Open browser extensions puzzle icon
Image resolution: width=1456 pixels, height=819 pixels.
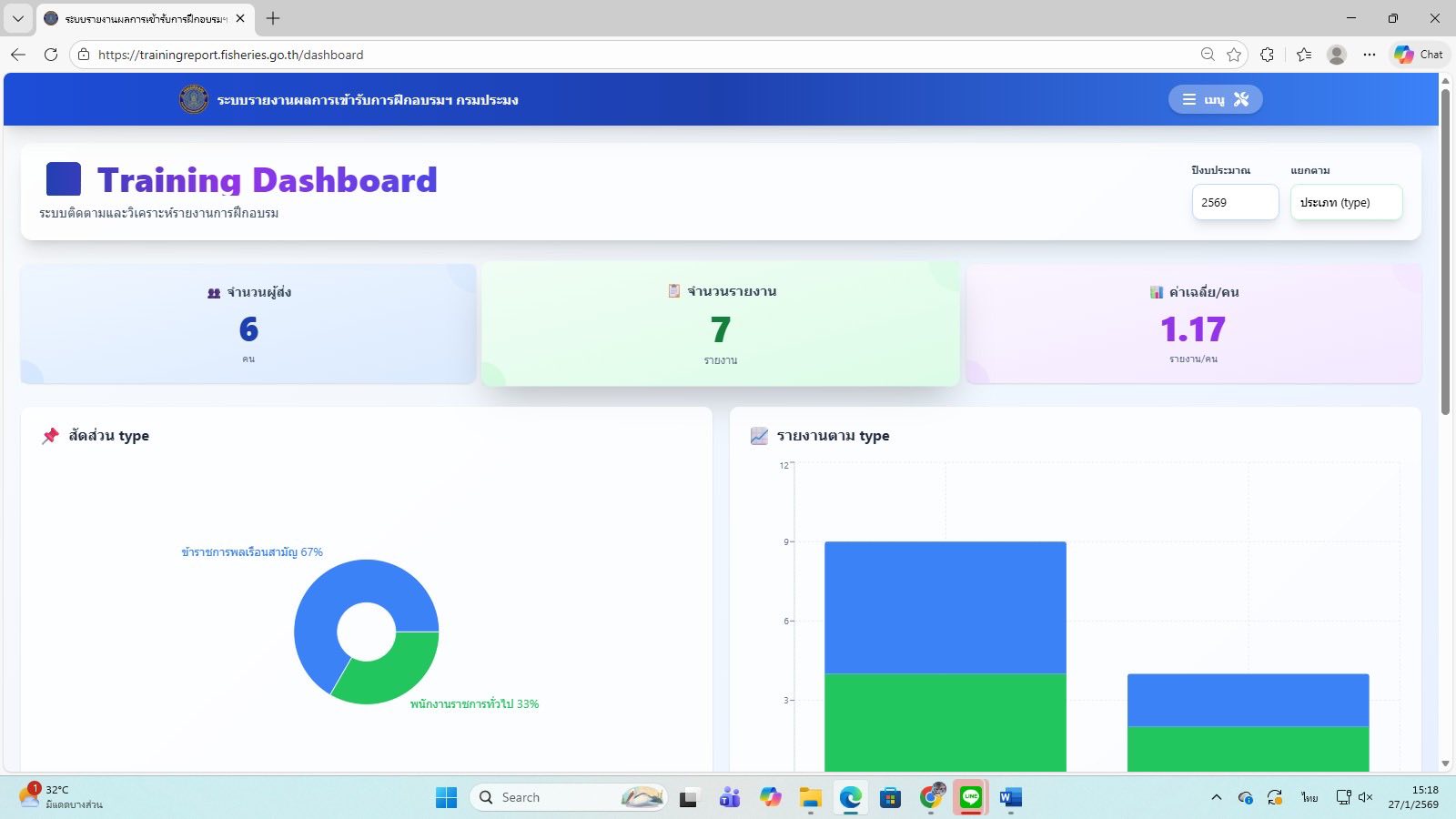tap(1267, 55)
